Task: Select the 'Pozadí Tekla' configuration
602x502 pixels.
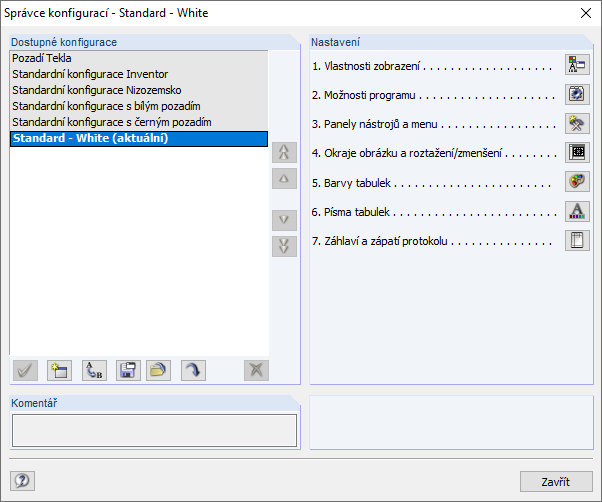Action: [139, 58]
